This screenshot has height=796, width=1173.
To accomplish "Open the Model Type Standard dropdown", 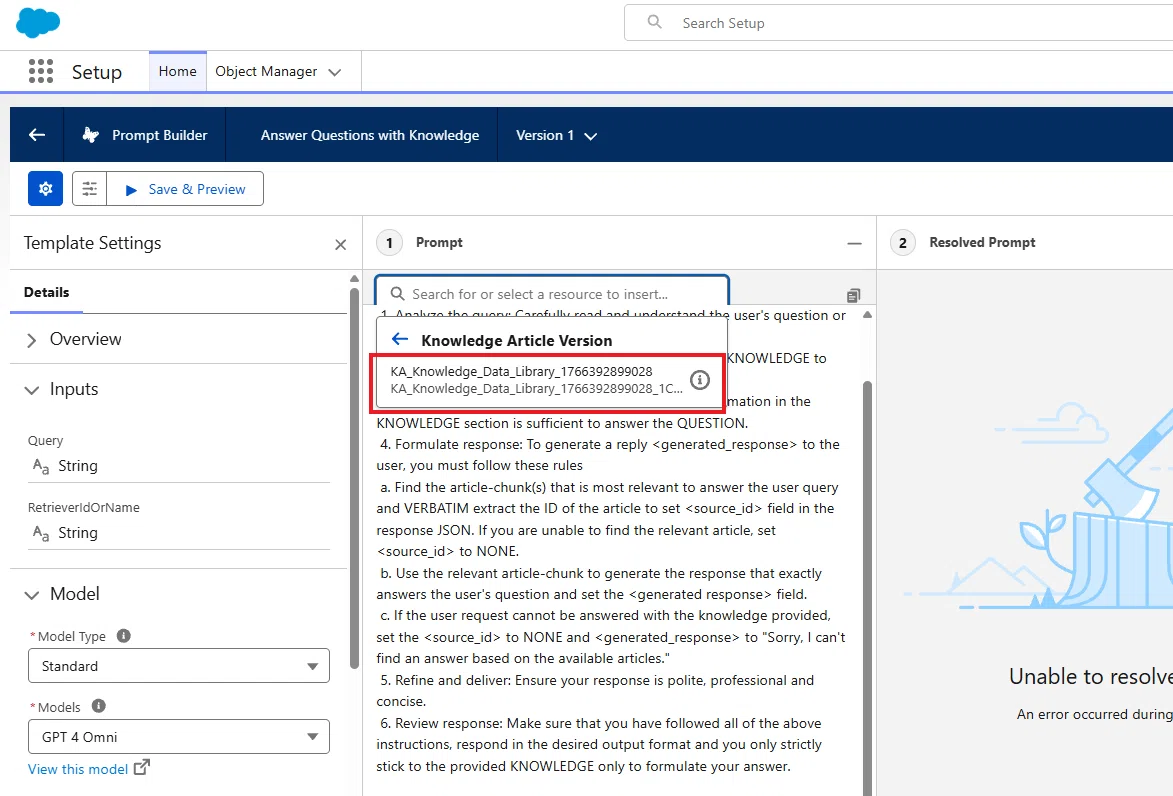I will pos(179,666).
